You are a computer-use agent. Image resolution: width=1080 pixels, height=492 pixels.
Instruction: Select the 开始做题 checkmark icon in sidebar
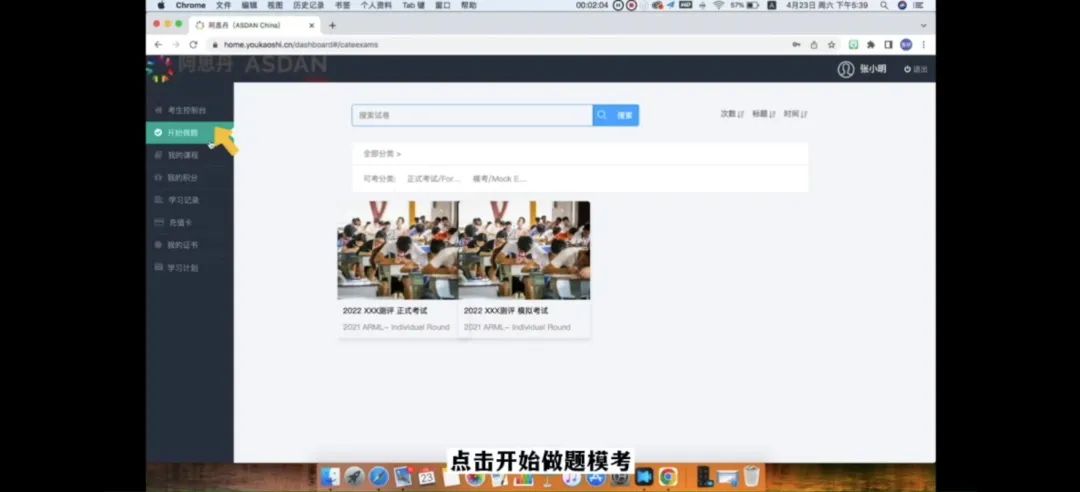pyautogui.click(x=158, y=132)
